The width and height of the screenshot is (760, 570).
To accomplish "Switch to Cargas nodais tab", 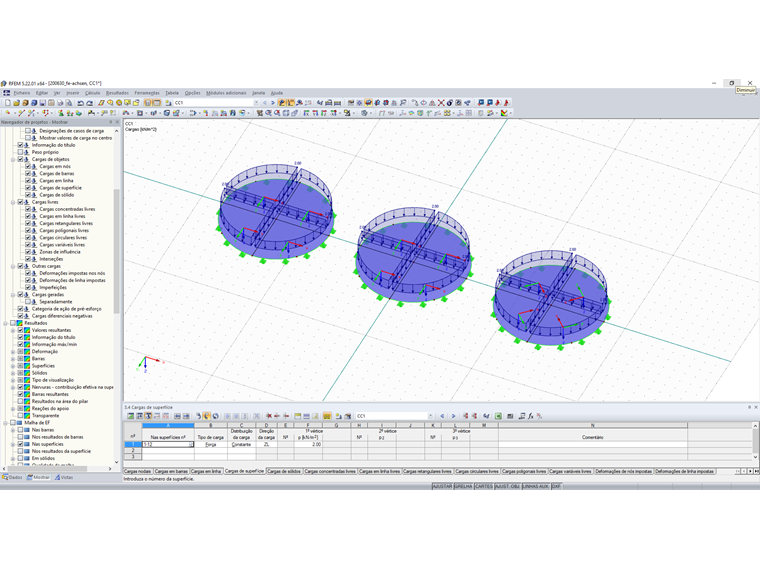I will tap(138, 471).
